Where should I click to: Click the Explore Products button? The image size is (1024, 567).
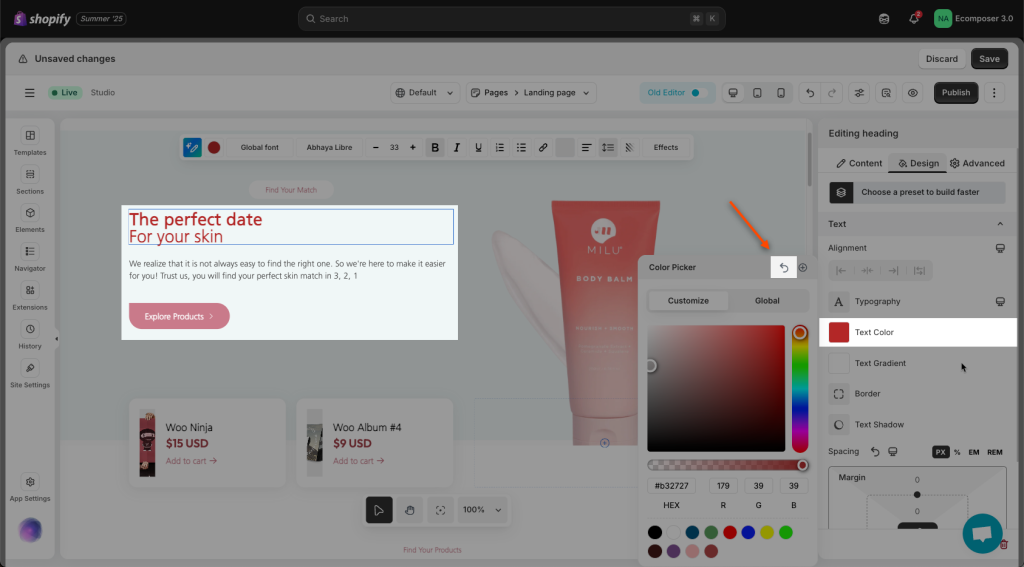(x=179, y=316)
